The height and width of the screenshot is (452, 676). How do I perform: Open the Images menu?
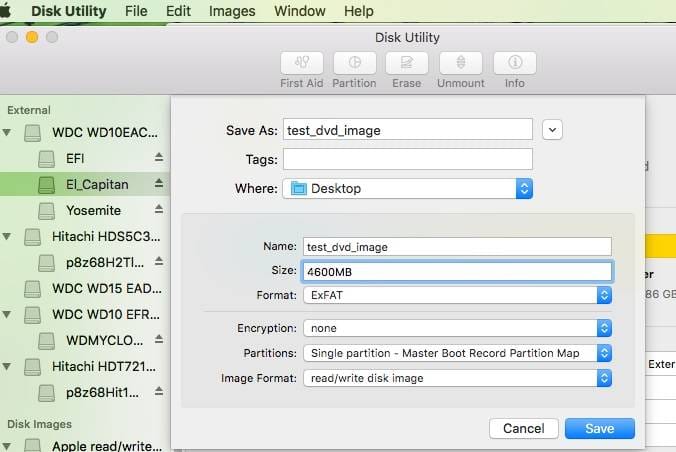point(232,11)
